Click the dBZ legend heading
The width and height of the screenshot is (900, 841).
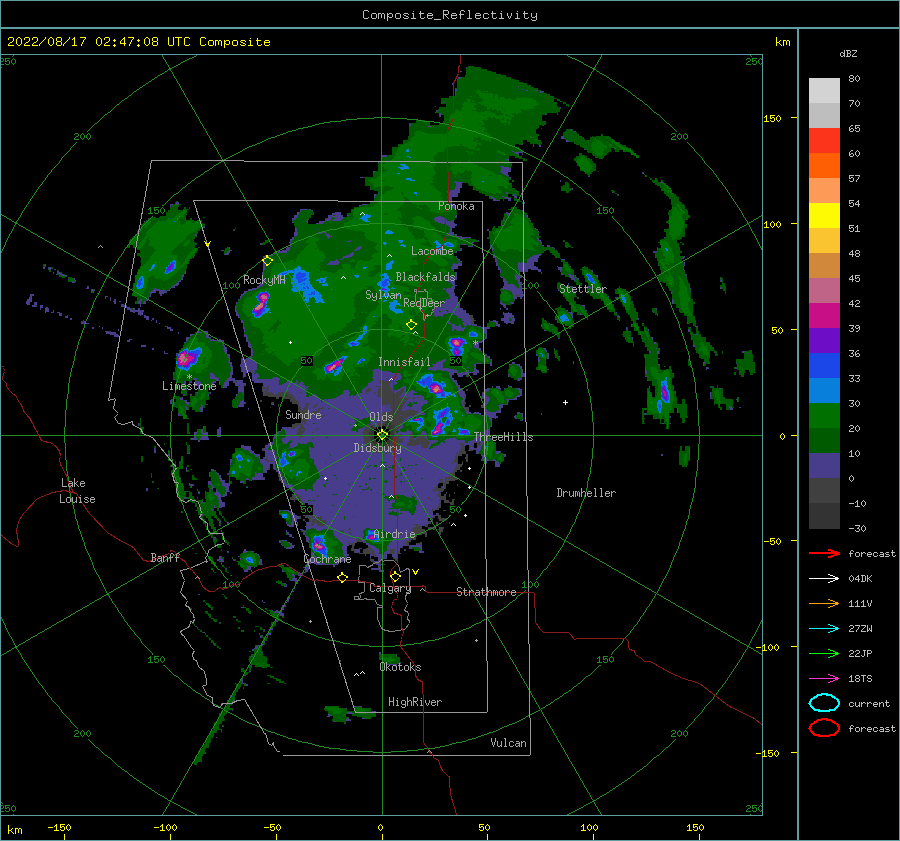coord(848,53)
